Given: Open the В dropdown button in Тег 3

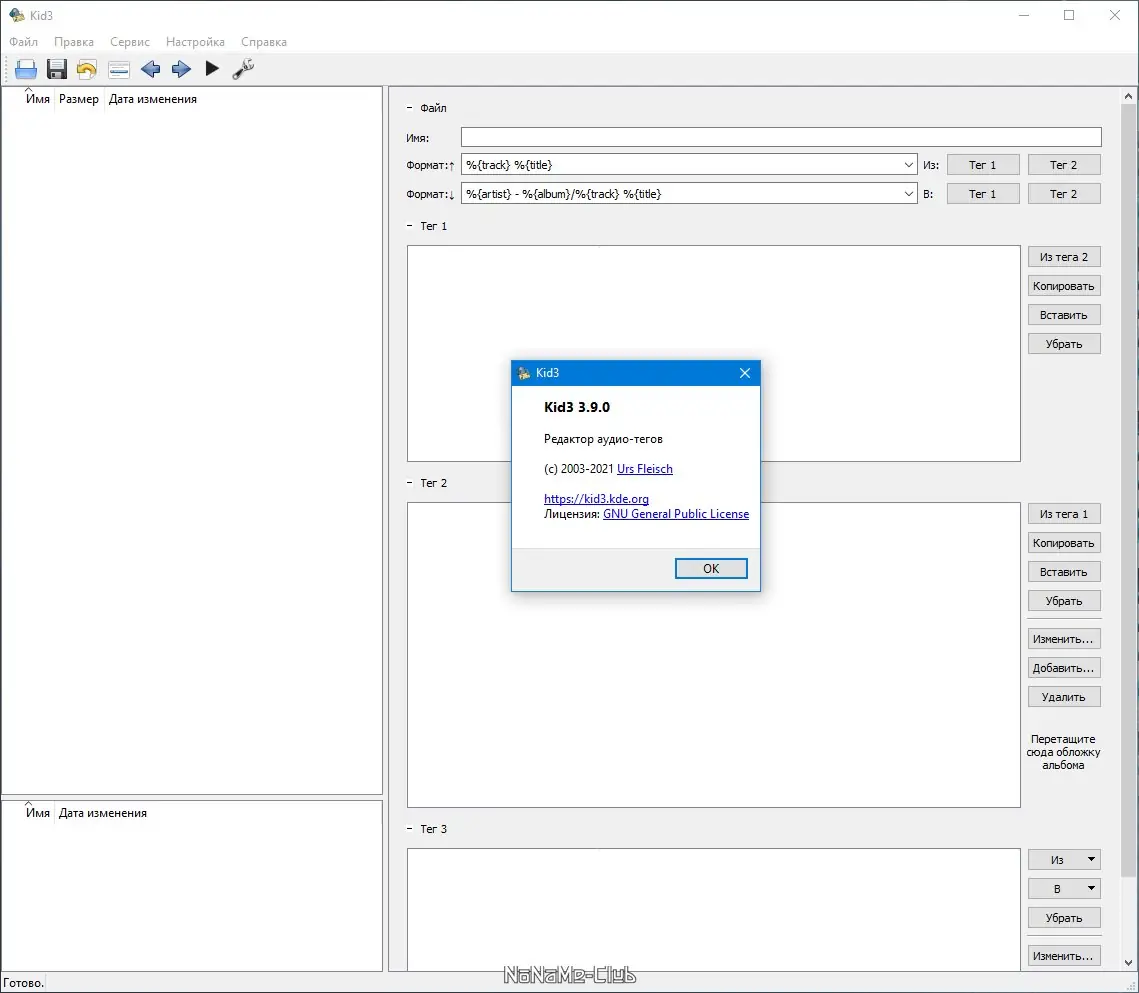Looking at the screenshot, I should [1064, 888].
